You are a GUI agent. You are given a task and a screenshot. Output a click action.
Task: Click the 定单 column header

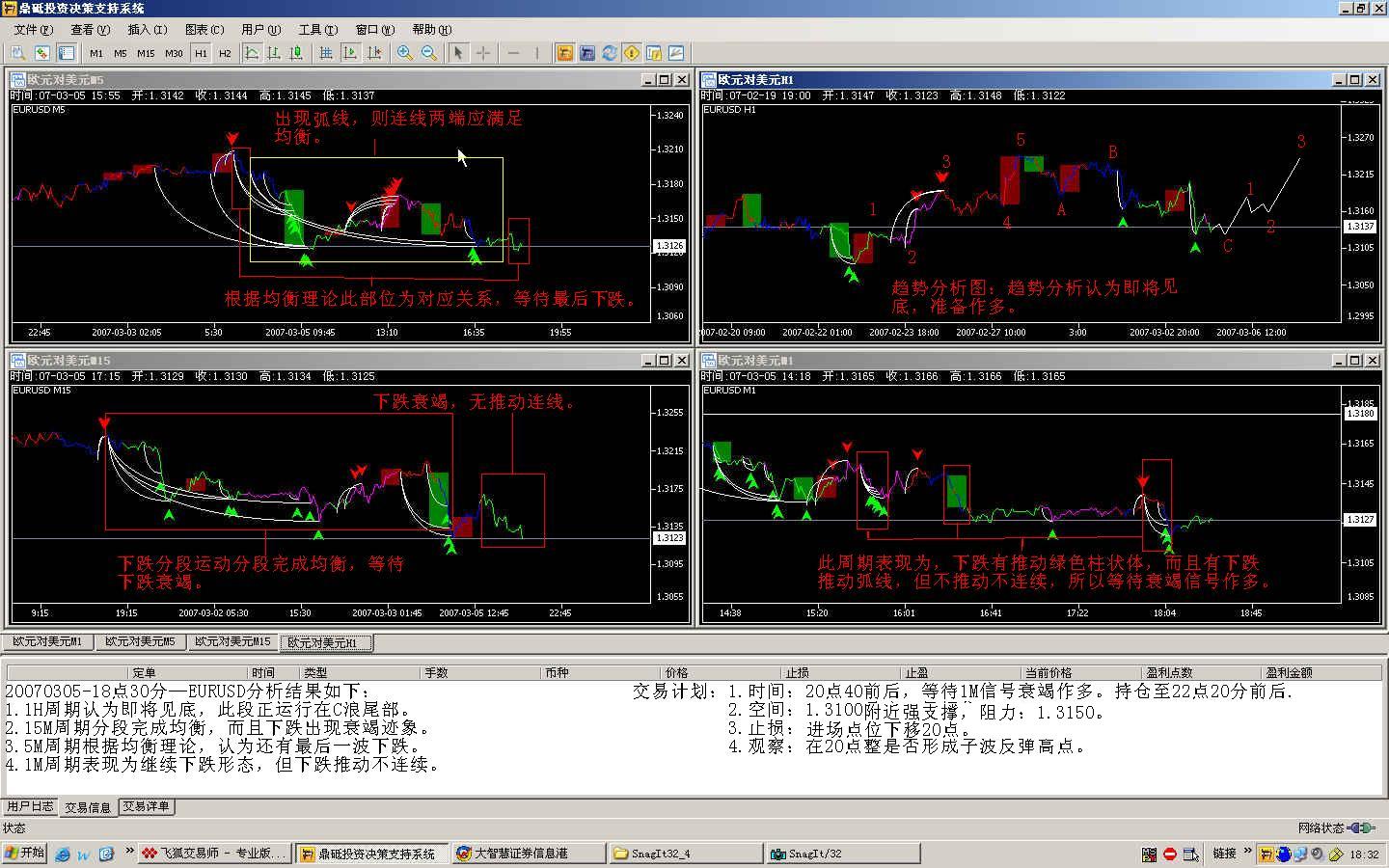tap(188, 672)
